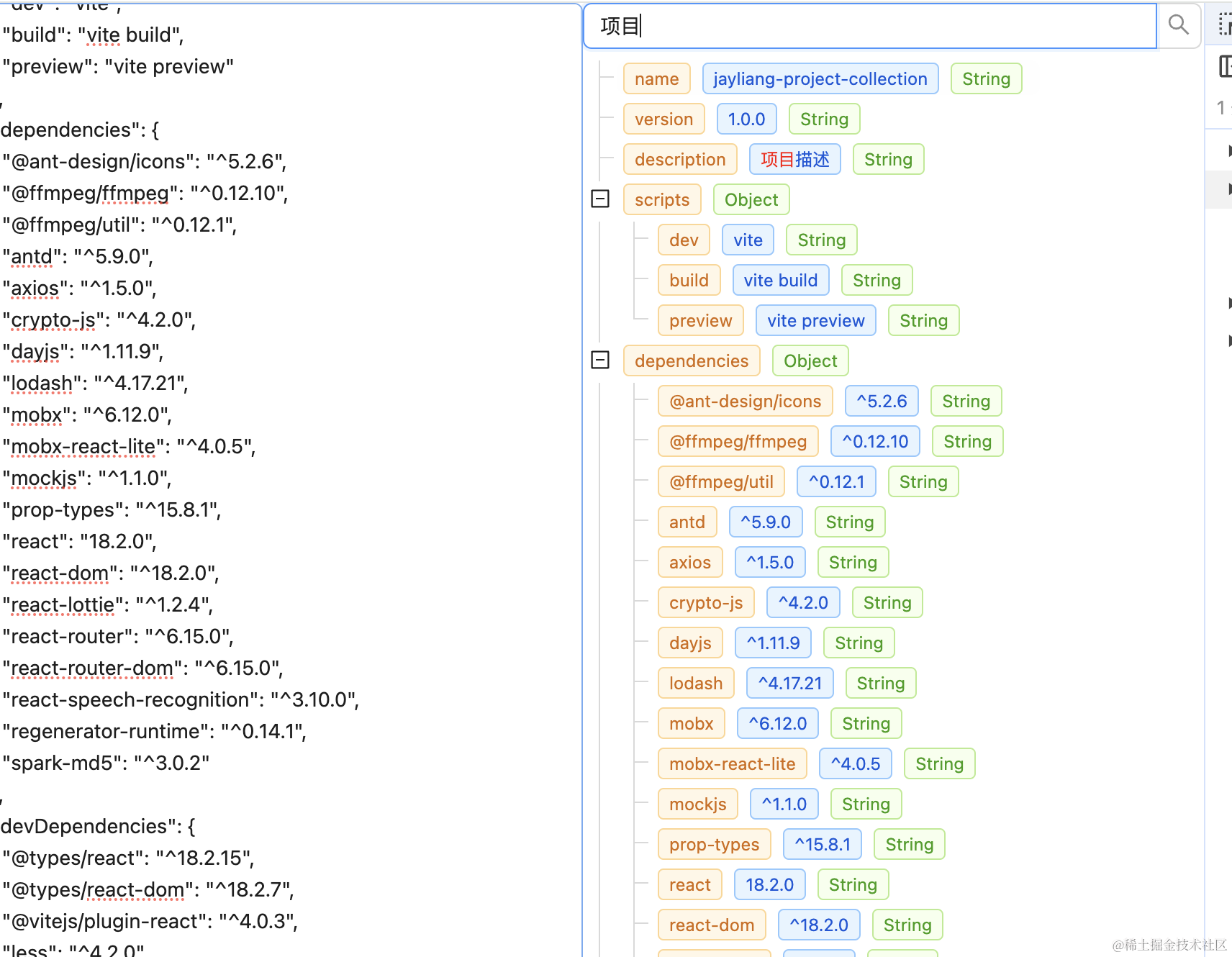
Task: Click the ^1.5.0 value tag
Action: click(770, 563)
